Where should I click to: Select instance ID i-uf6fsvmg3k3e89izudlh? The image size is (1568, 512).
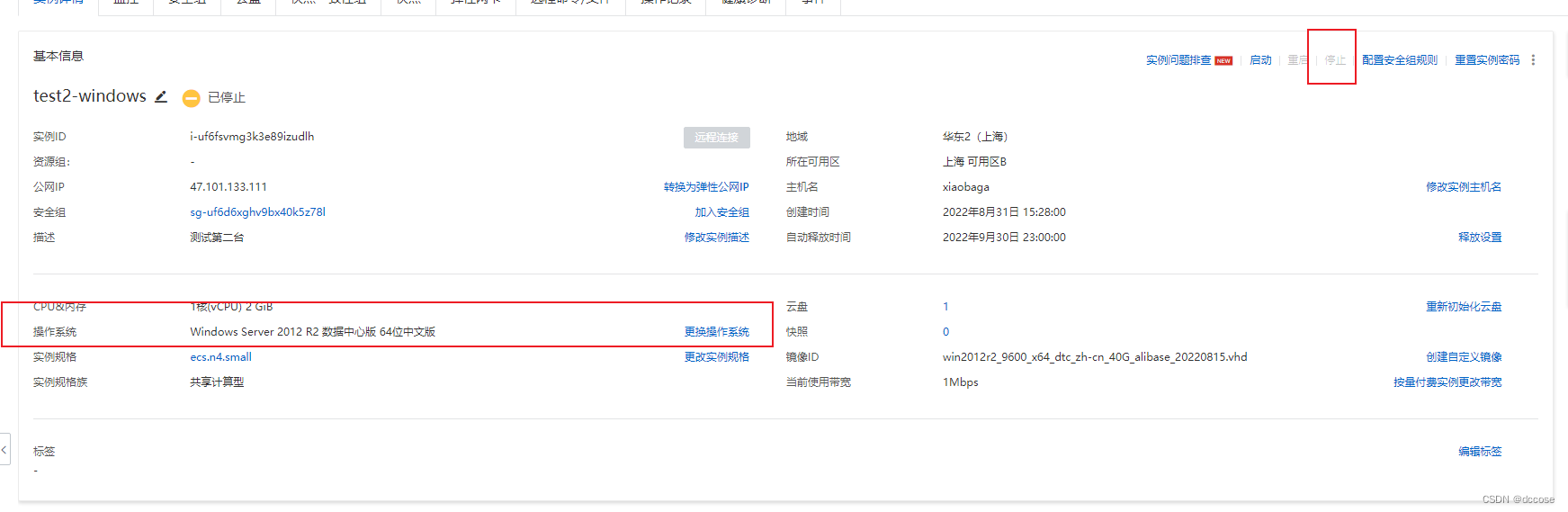coord(252,137)
